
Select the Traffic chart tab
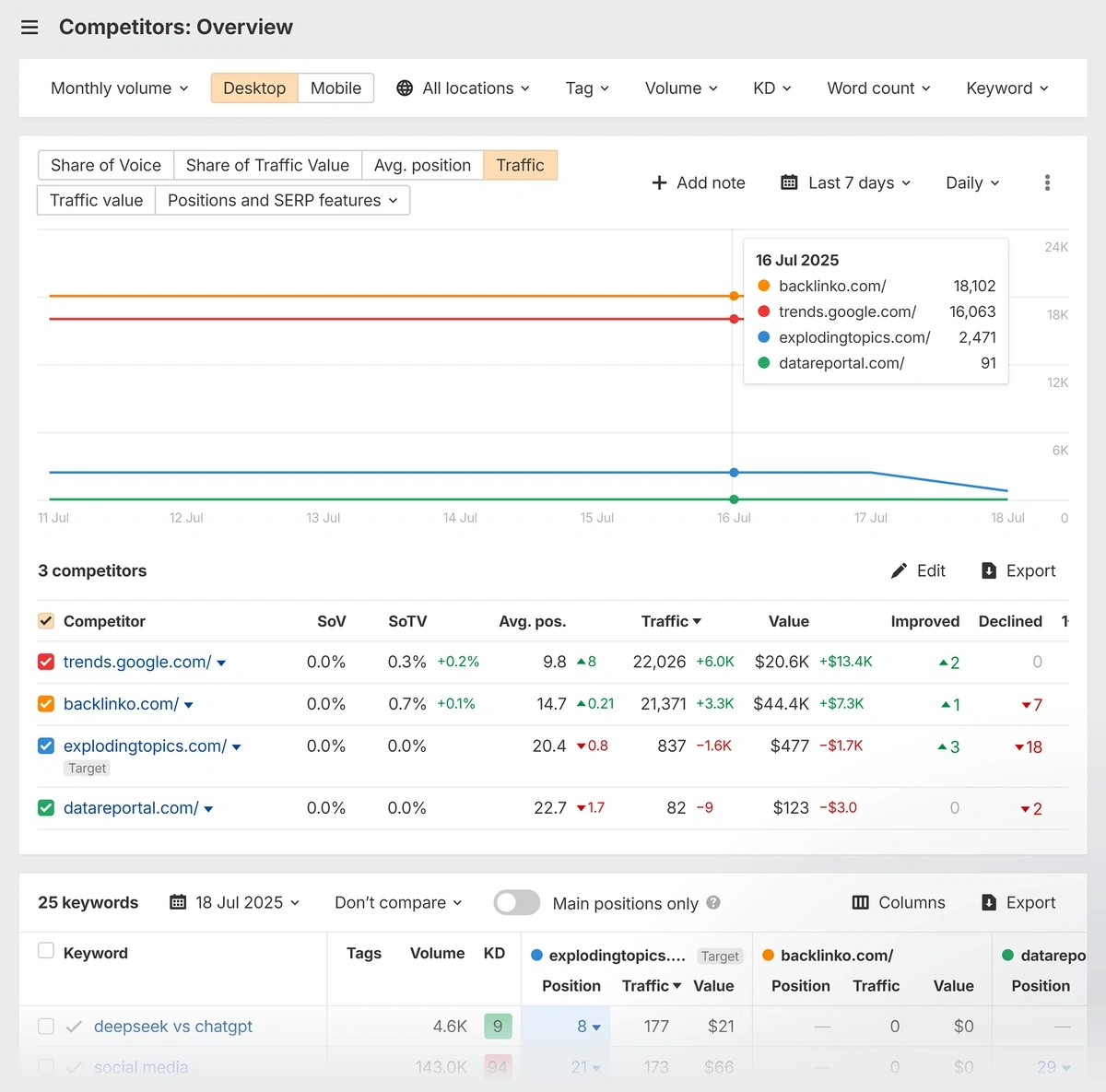coord(520,165)
